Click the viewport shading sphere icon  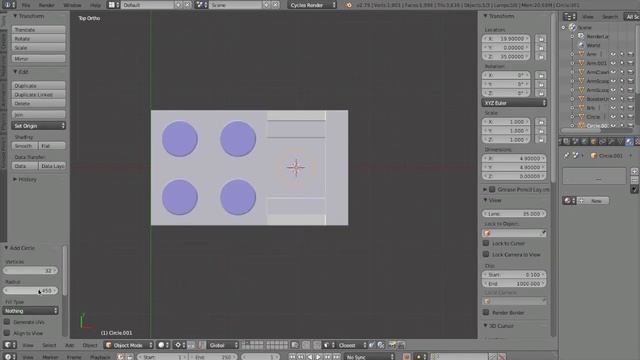pos(163,345)
